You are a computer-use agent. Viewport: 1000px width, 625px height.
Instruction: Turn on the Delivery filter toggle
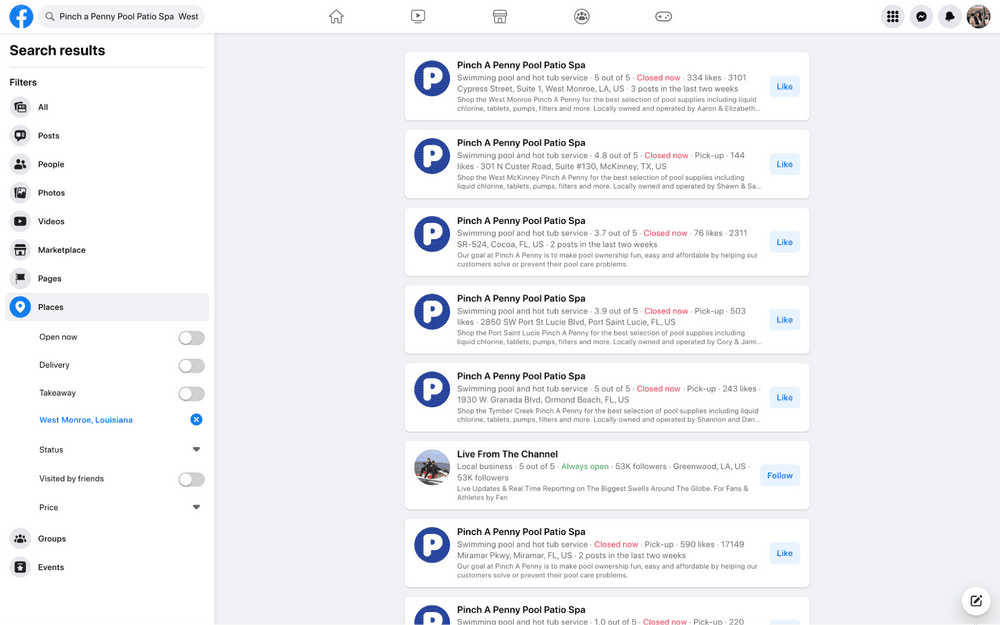[x=191, y=366]
